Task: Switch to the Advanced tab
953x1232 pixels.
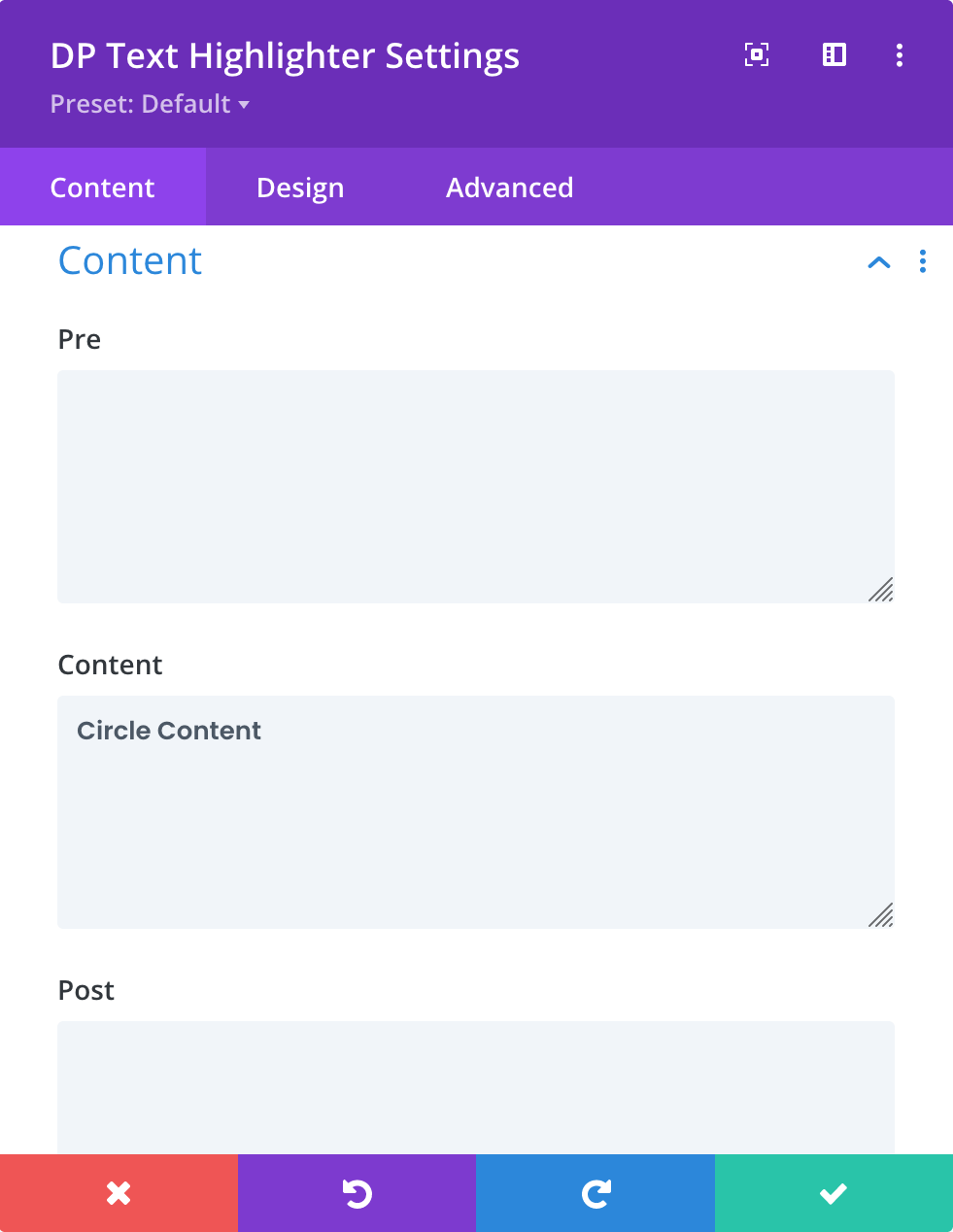Action: click(510, 187)
